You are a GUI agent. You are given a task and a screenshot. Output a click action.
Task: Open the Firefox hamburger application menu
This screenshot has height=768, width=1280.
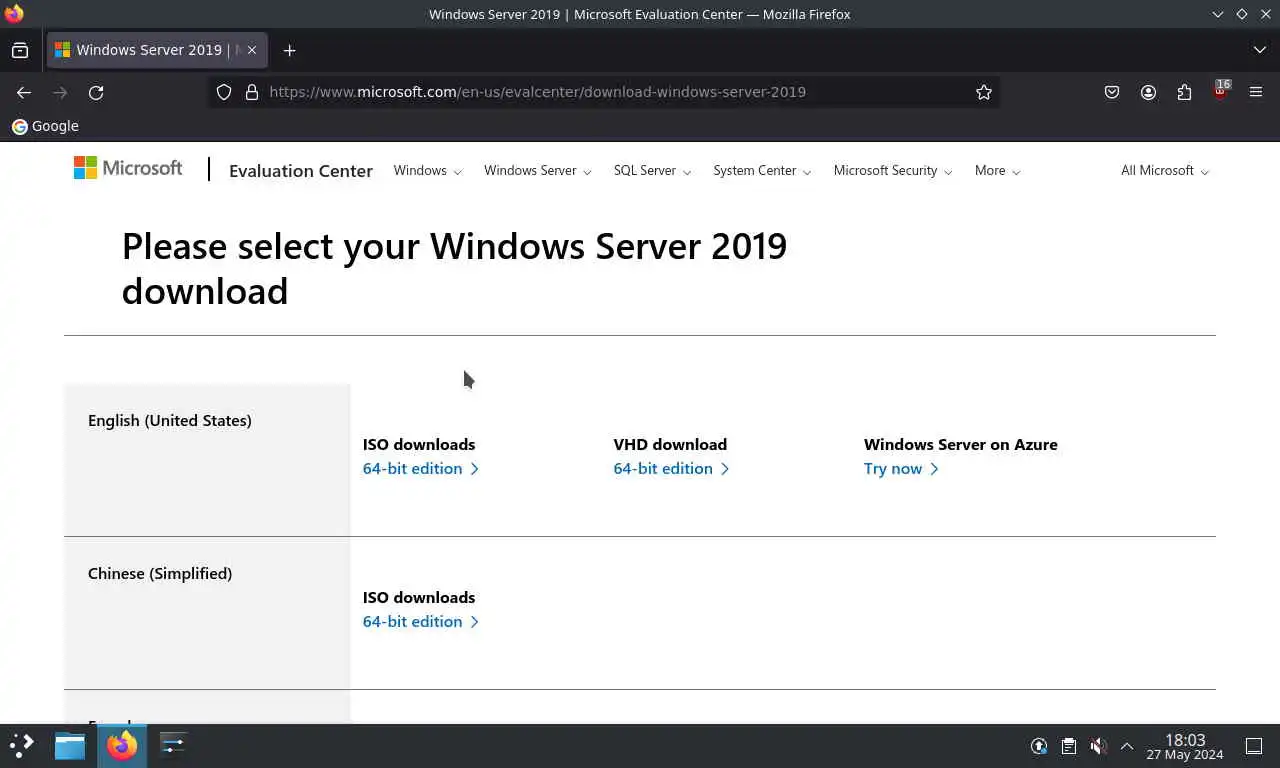pos(1256,92)
